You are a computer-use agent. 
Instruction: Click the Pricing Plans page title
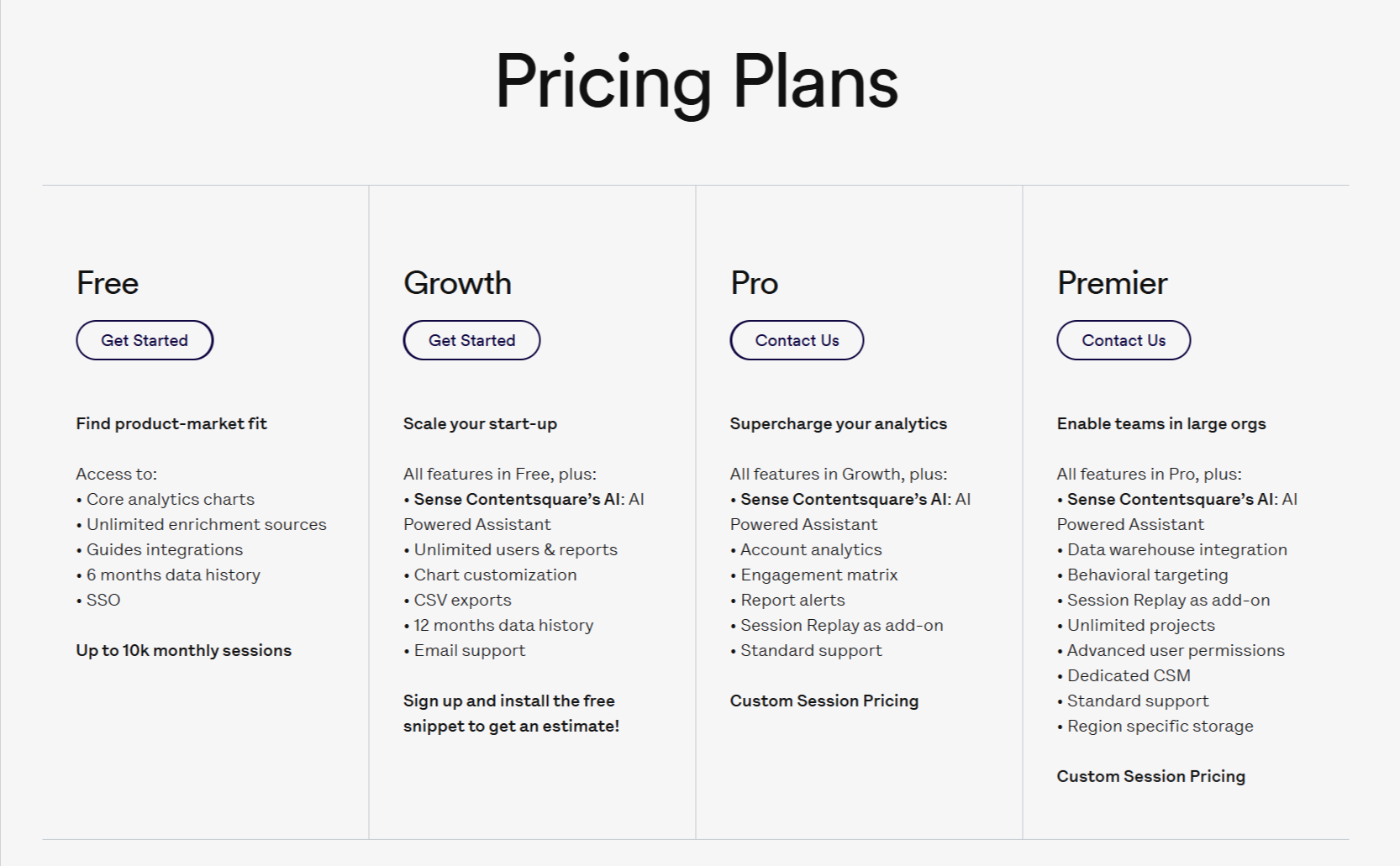(697, 81)
